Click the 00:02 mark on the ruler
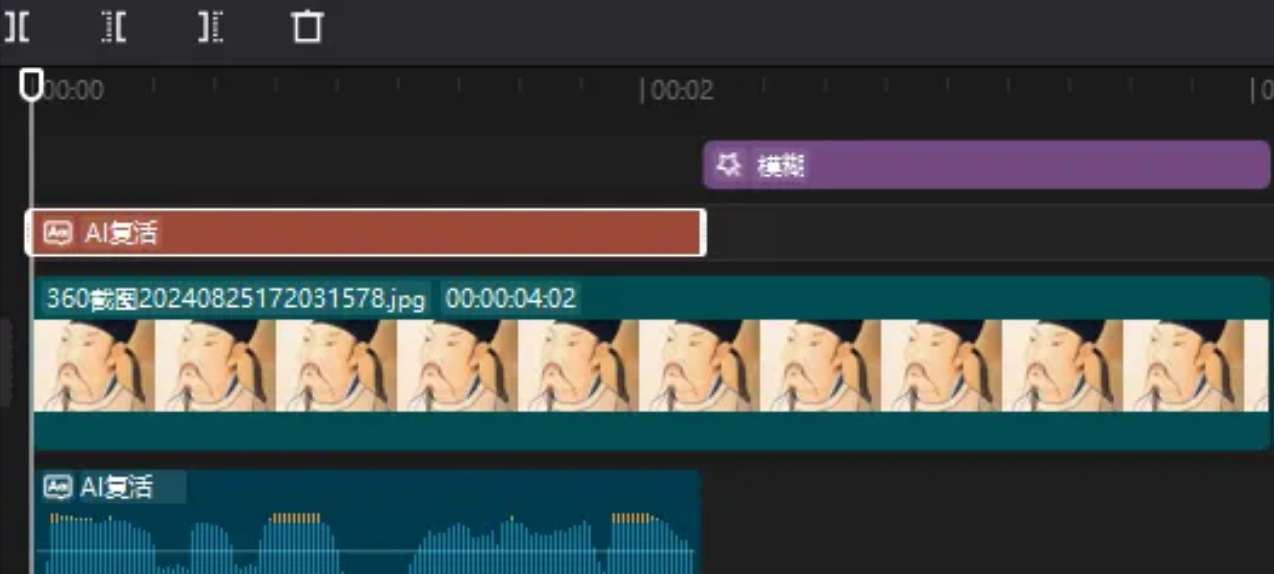 click(682, 91)
